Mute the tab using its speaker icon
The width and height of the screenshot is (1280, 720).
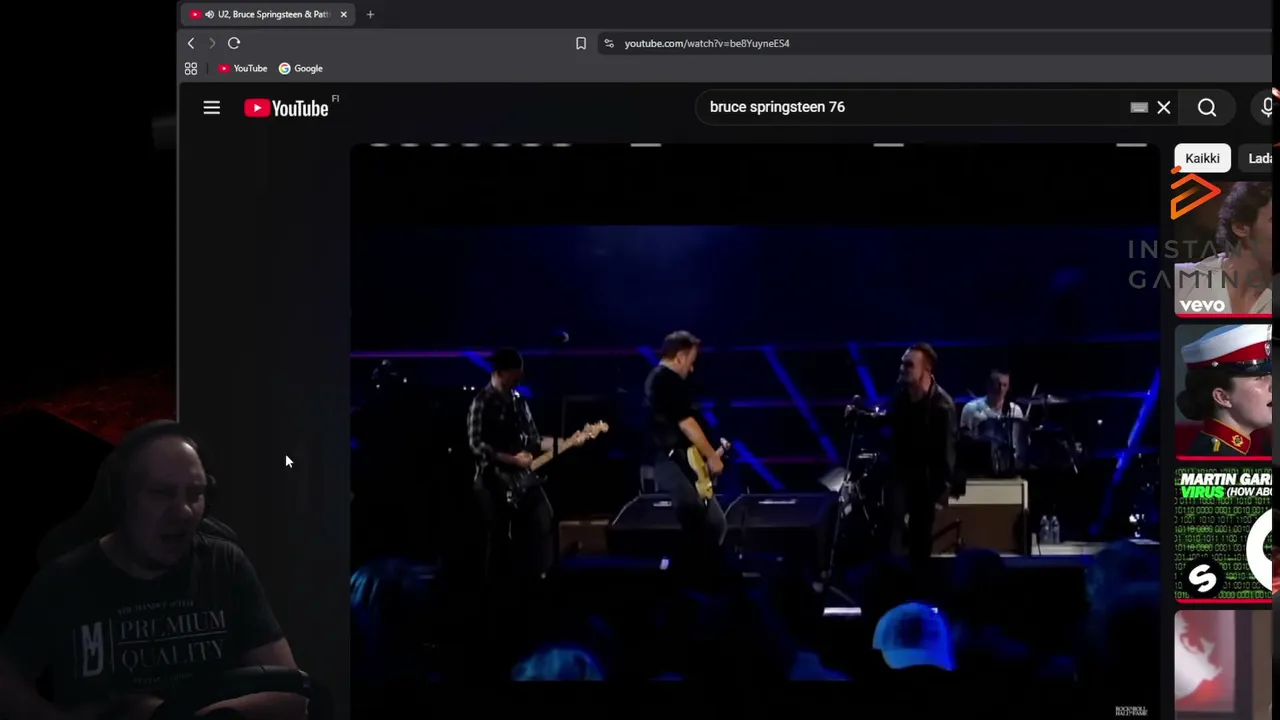(209, 14)
